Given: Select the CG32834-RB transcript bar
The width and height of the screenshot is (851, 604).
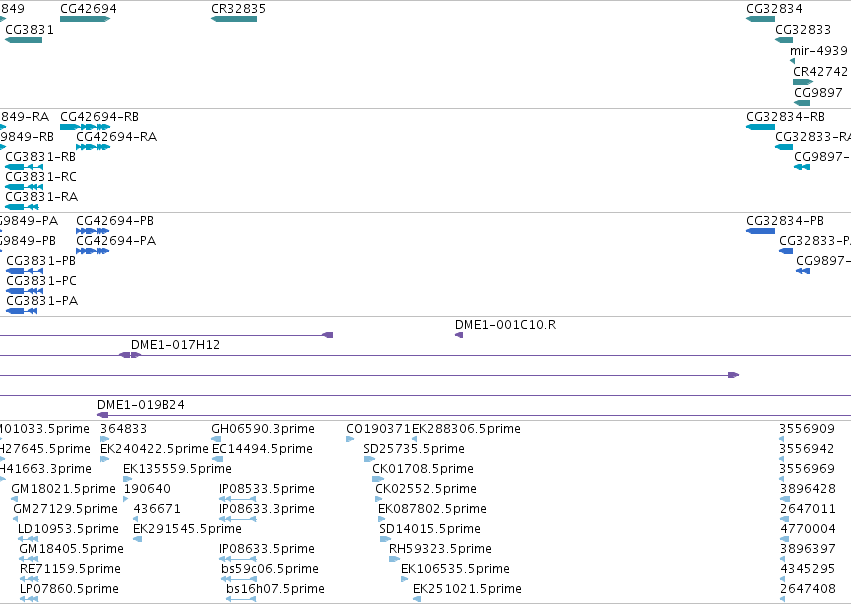Looking at the screenshot, I should click(760, 127).
